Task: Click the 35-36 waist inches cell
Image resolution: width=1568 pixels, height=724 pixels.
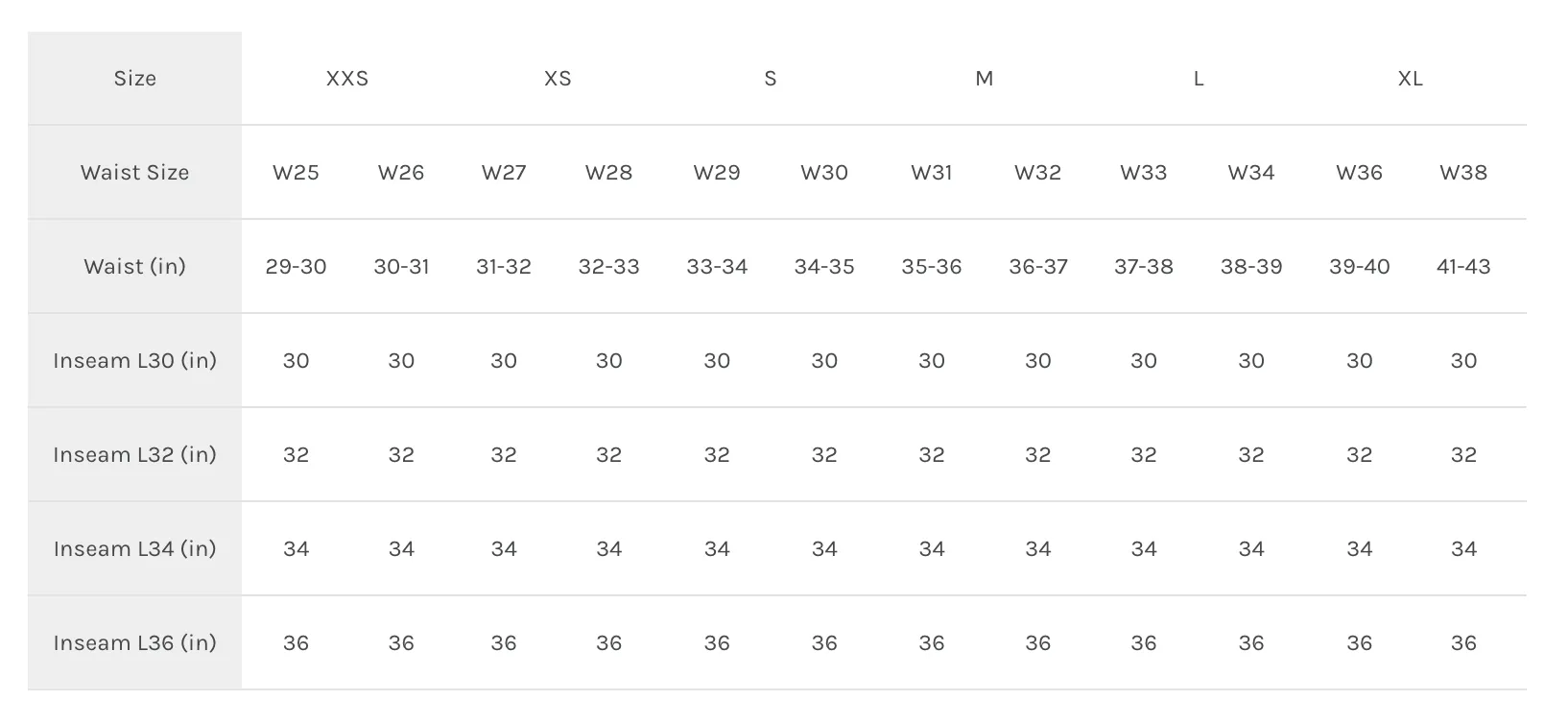Action: coord(932,267)
